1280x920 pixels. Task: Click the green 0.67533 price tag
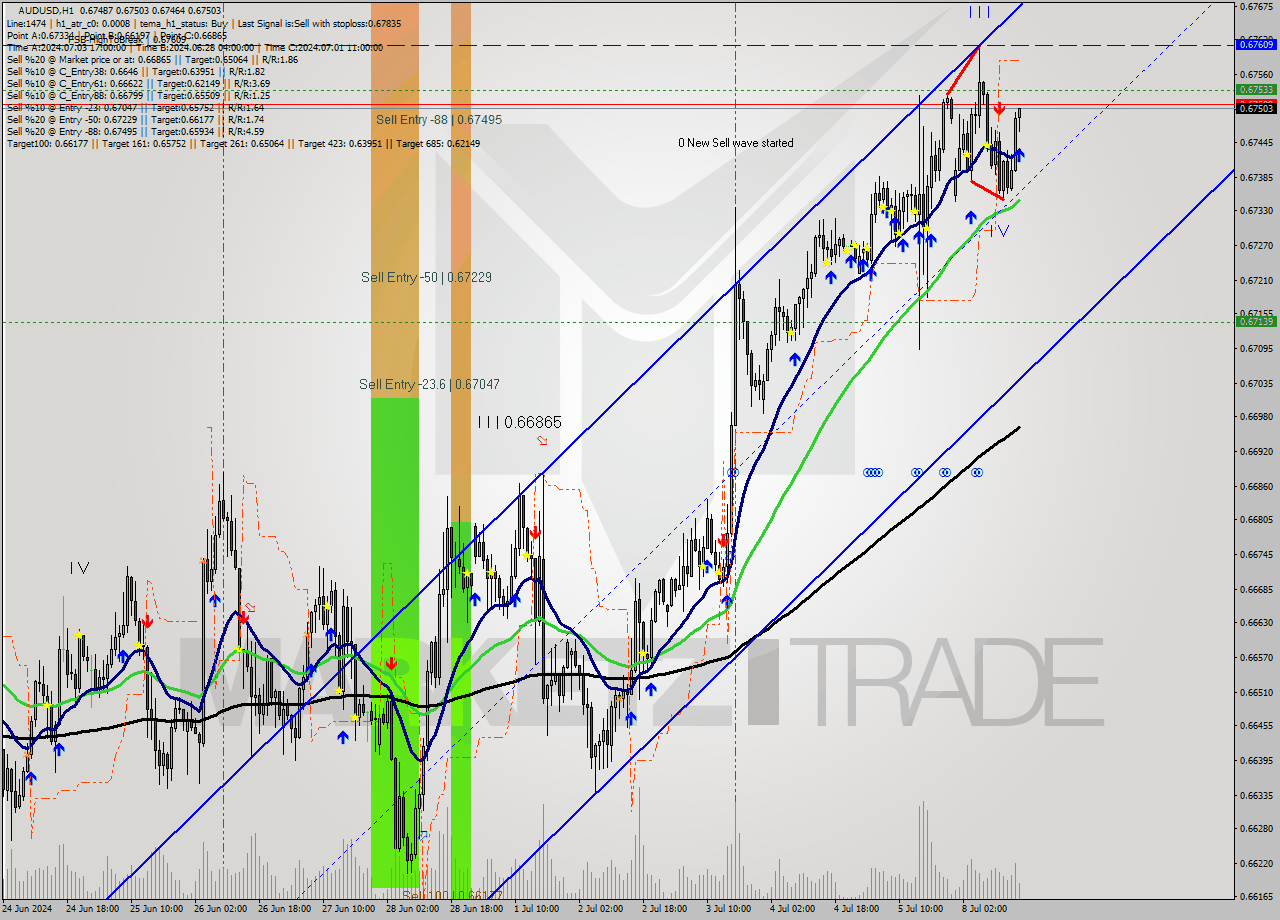coord(1256,89)
